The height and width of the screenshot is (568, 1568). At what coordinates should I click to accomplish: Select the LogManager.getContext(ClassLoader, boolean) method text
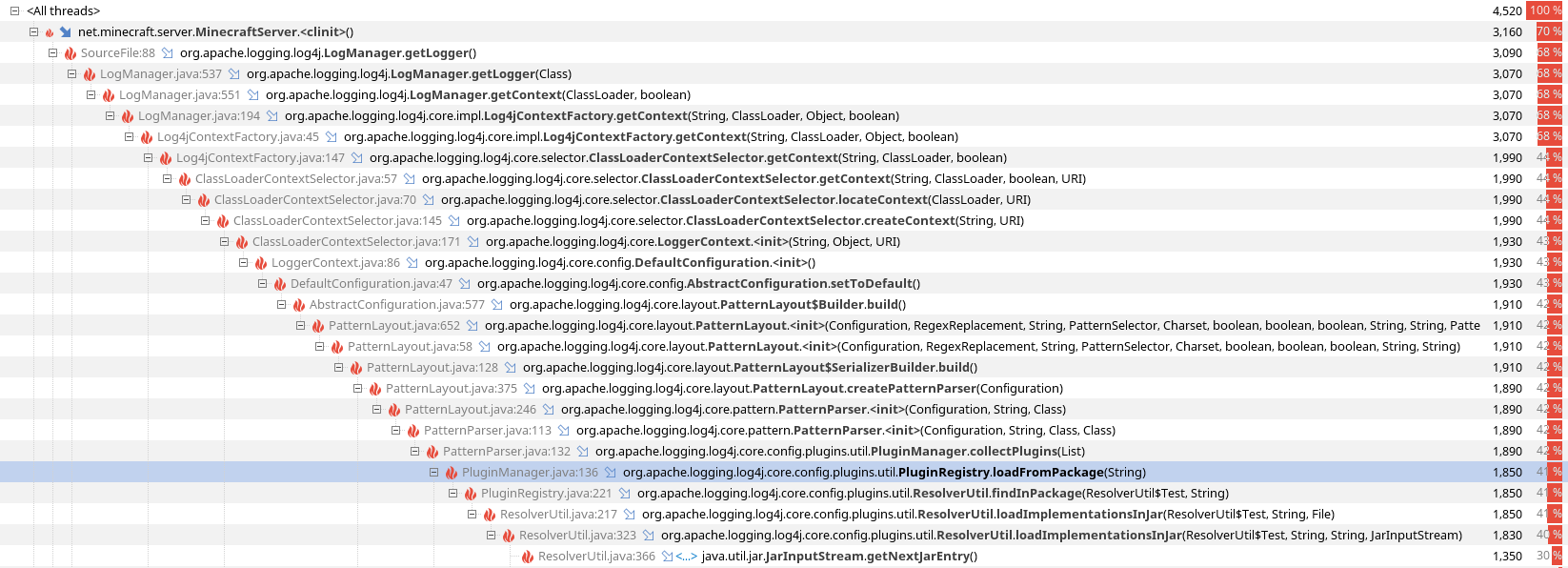click(x=478, y=95)
